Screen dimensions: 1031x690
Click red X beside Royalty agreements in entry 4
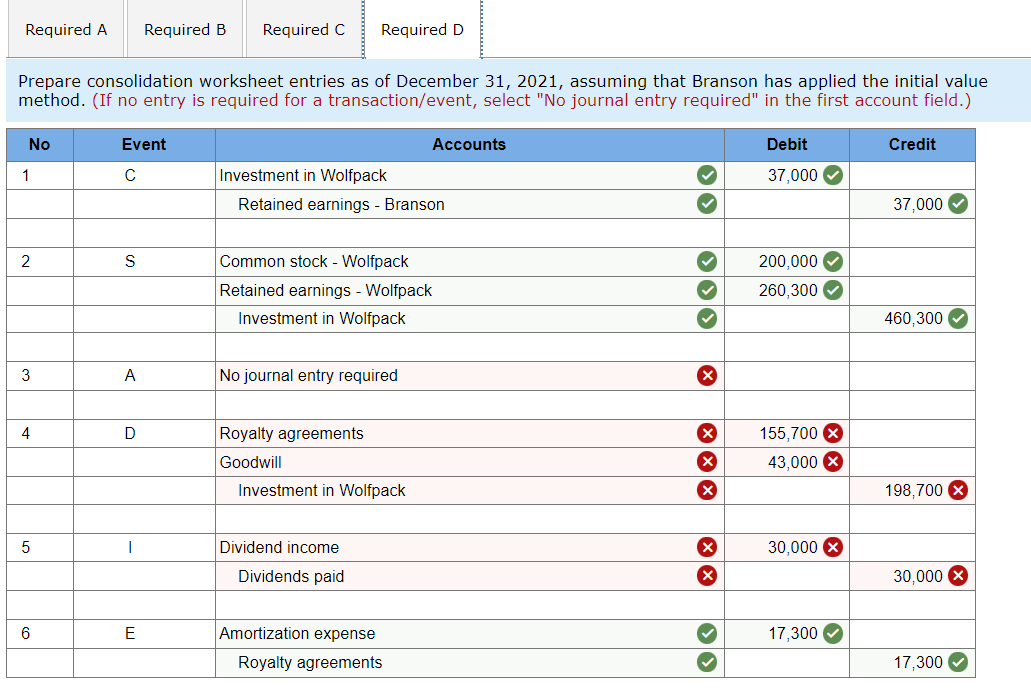coord(707,433)
